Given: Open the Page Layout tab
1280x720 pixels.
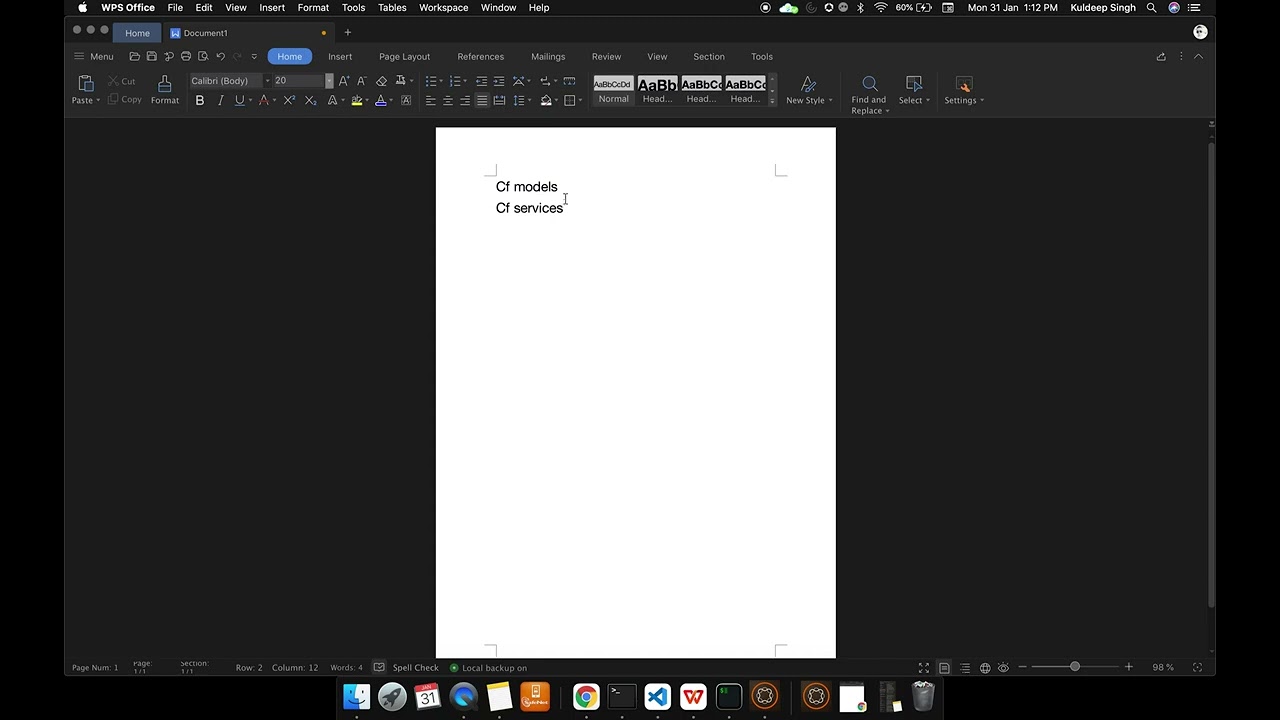Looking at the screenshot, I should click(x=404, y=57).
